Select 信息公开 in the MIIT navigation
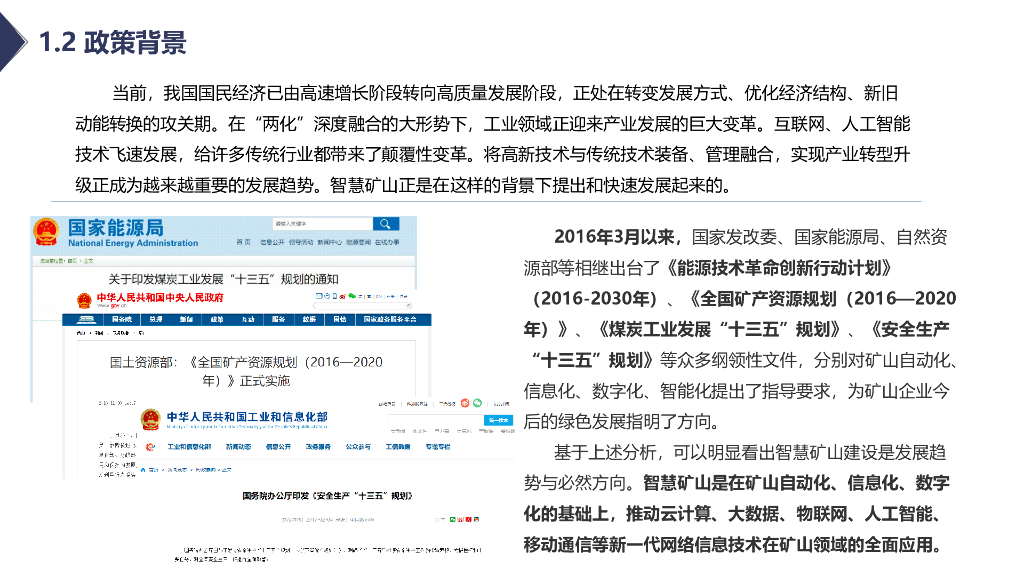Screen dimensions: 1024x576 click(278, 447)
